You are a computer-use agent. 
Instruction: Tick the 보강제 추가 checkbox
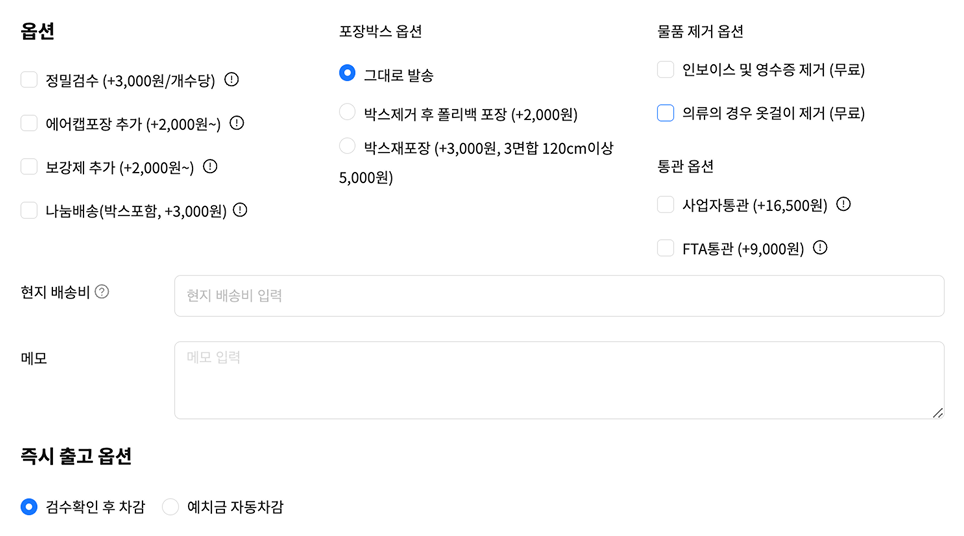[29, 167]
